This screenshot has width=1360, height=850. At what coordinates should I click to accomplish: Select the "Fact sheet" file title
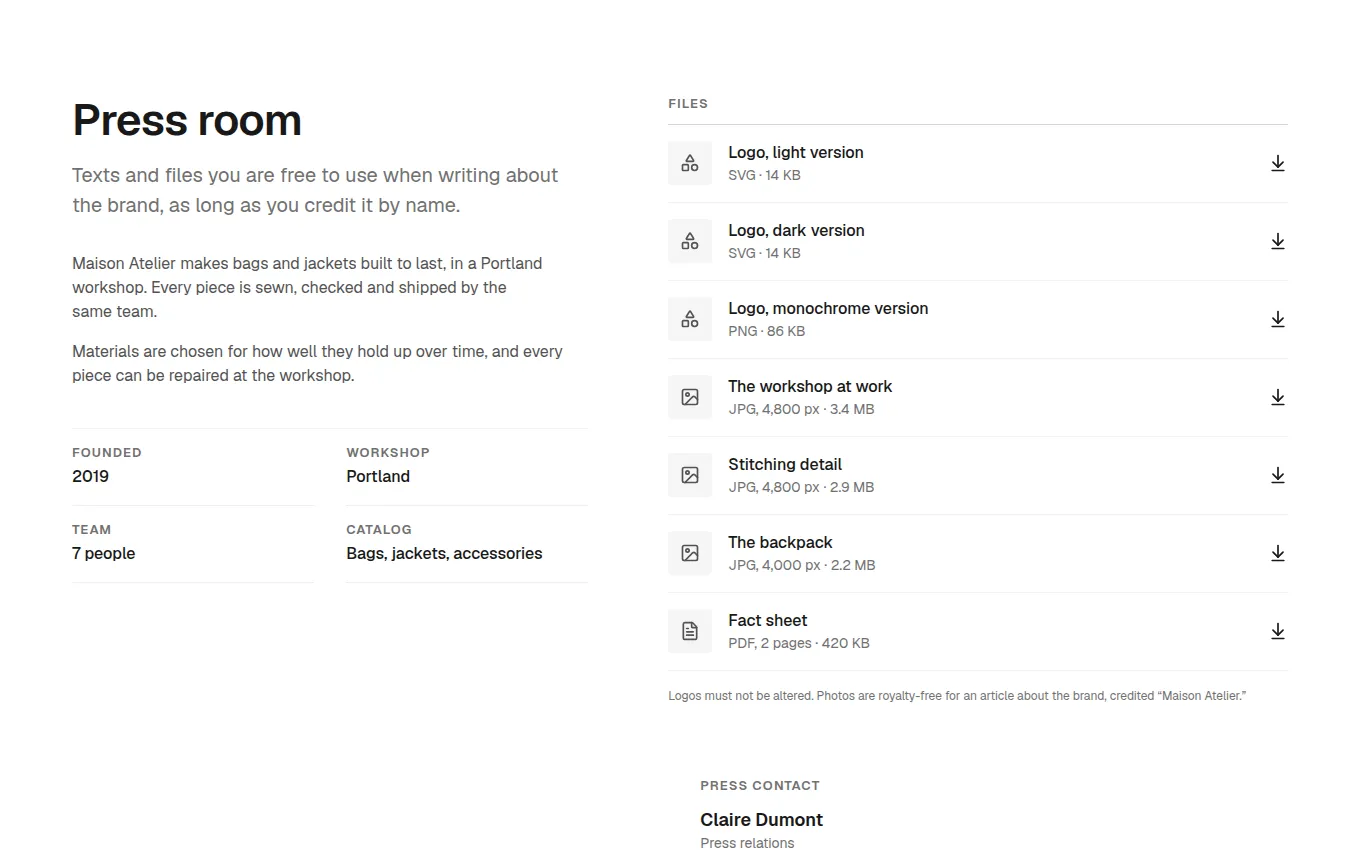768,621
